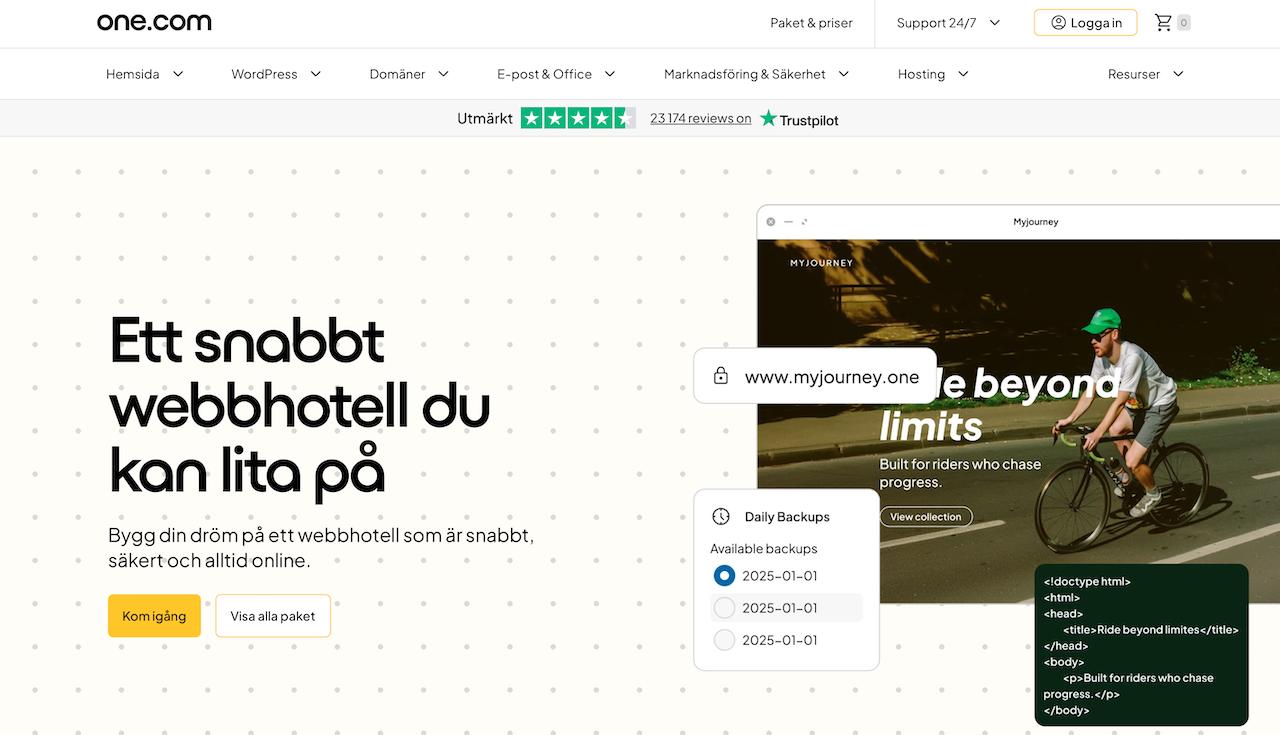This screenshot has width=1280, height=735.
Task: Click the Daily Backups clock icon
Action: click(x=721, y=517)
